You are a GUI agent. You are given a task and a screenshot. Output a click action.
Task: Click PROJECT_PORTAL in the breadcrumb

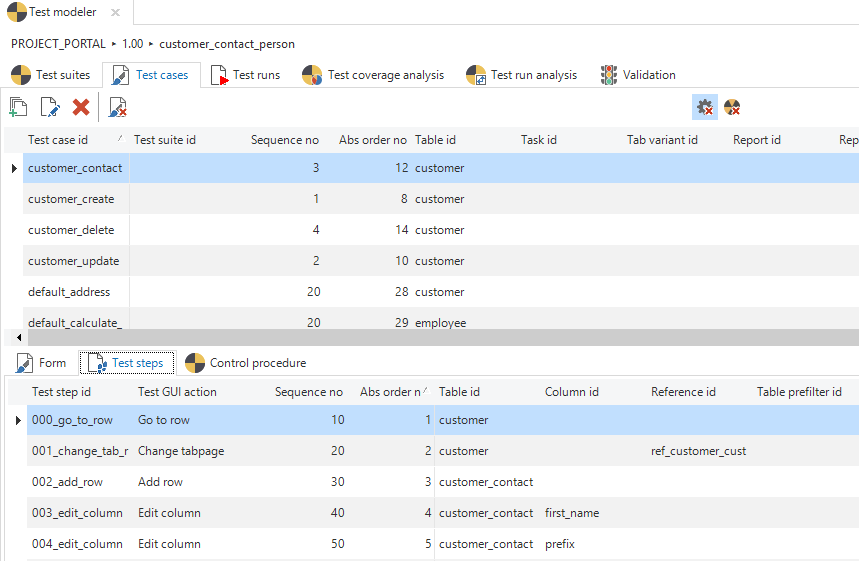click(59, 44)
